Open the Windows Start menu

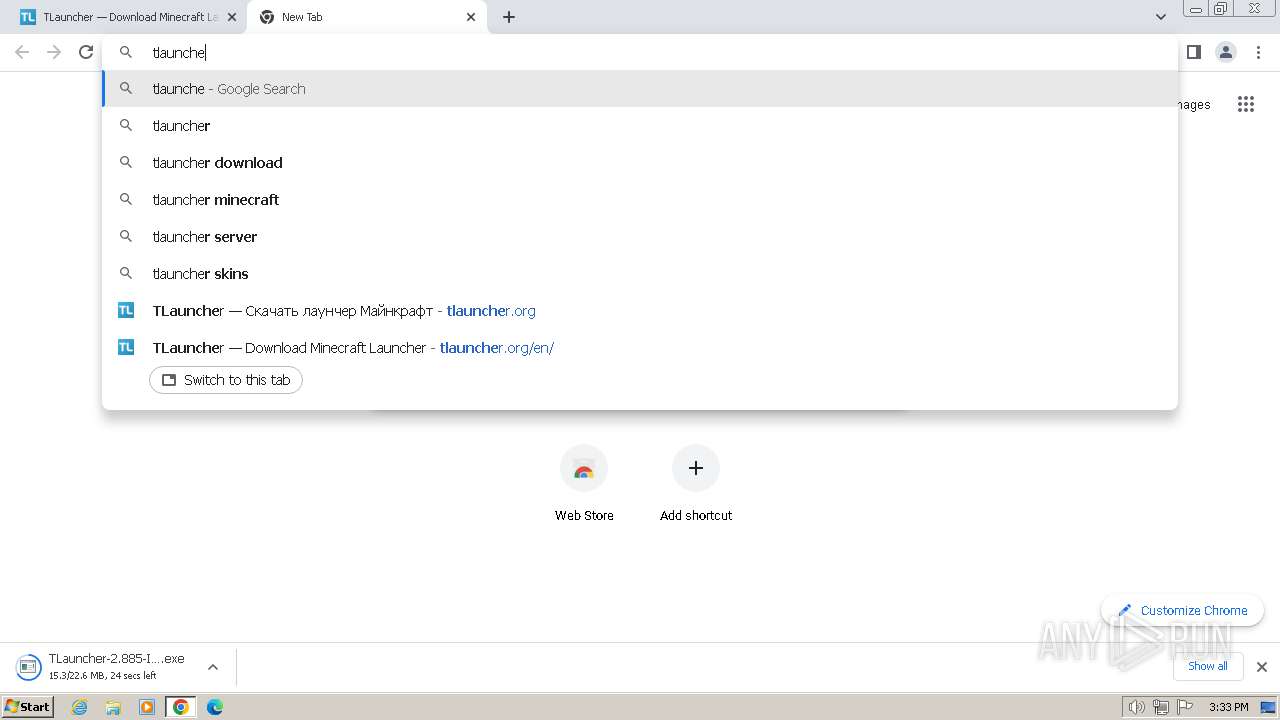pyautogui.click(x=27, y=707)
